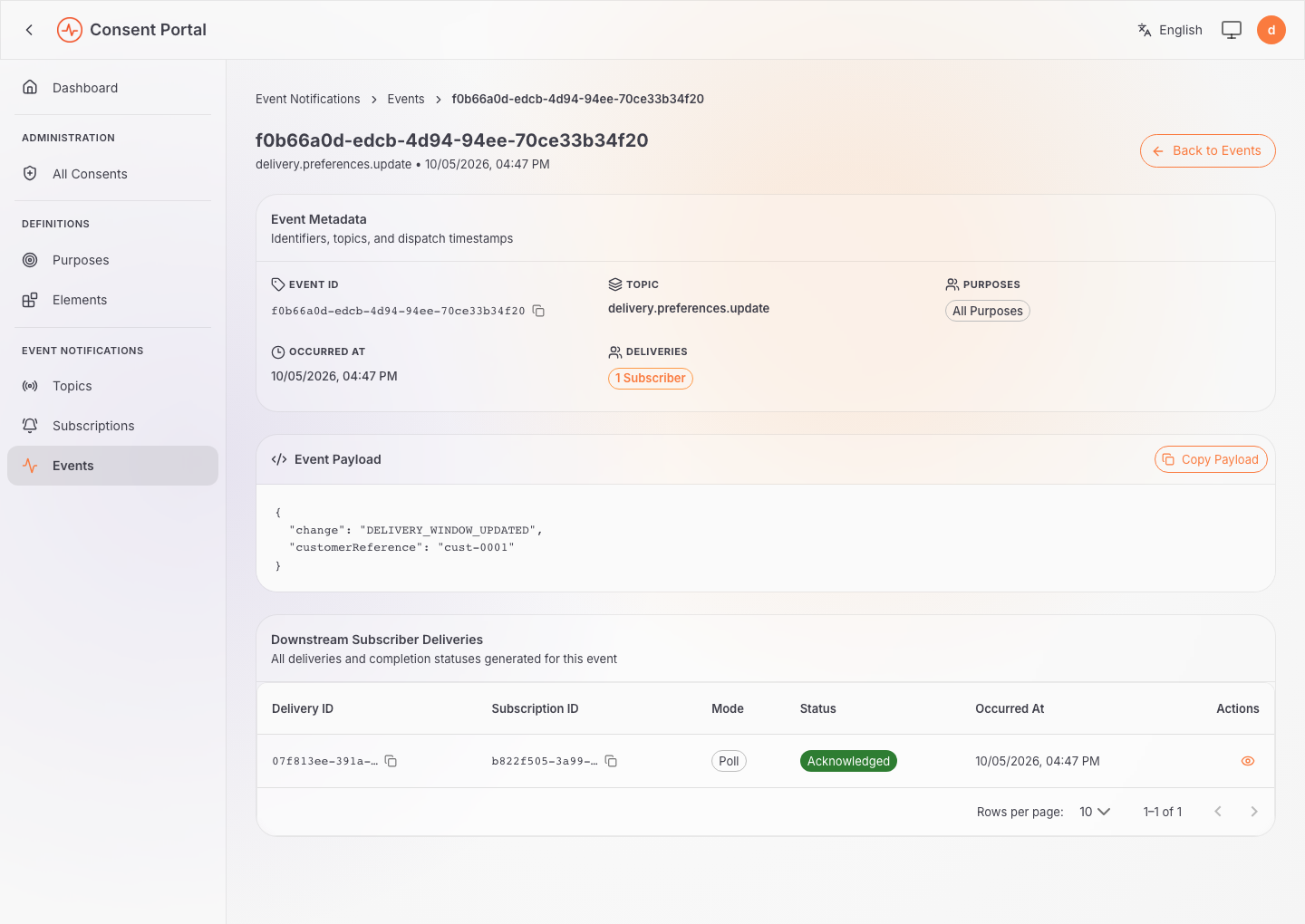Go to the previous page of deliveries

click(x=1218, y=812)
